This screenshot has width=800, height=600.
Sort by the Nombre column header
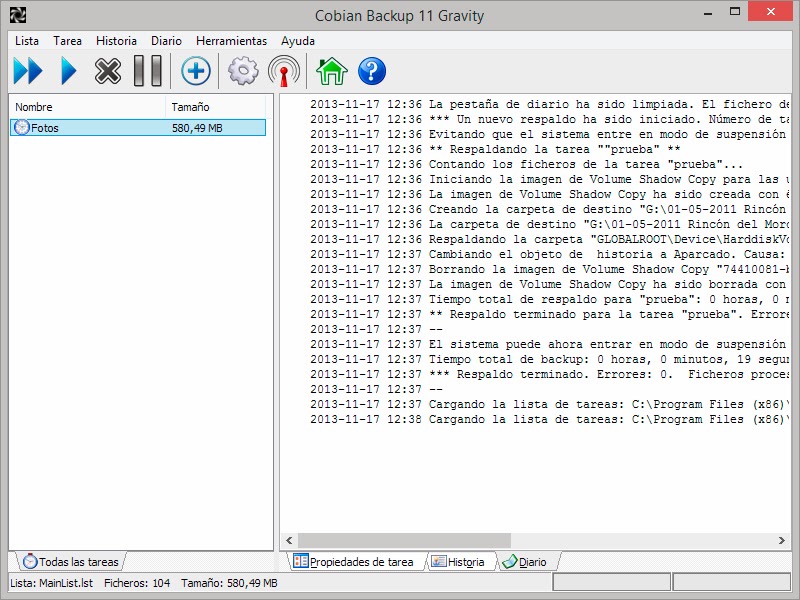[87, 107]
